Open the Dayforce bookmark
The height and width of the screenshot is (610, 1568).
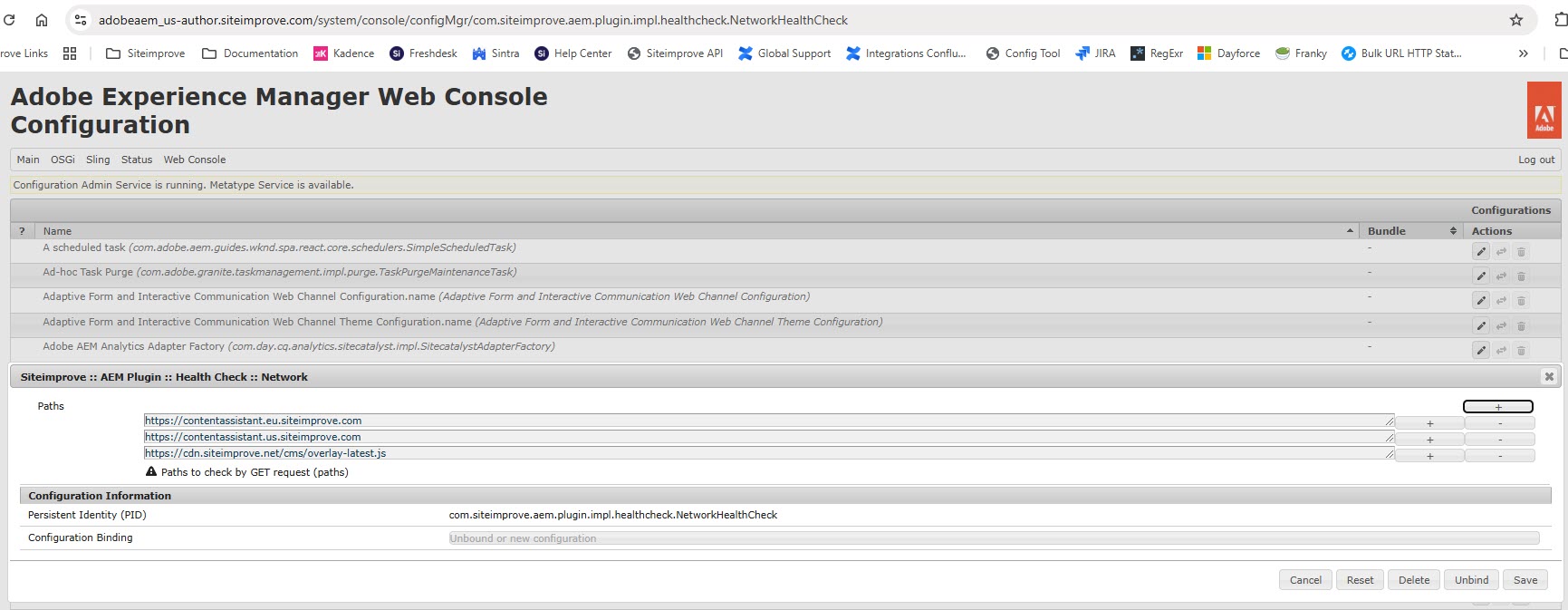[x=1228, y=53]
